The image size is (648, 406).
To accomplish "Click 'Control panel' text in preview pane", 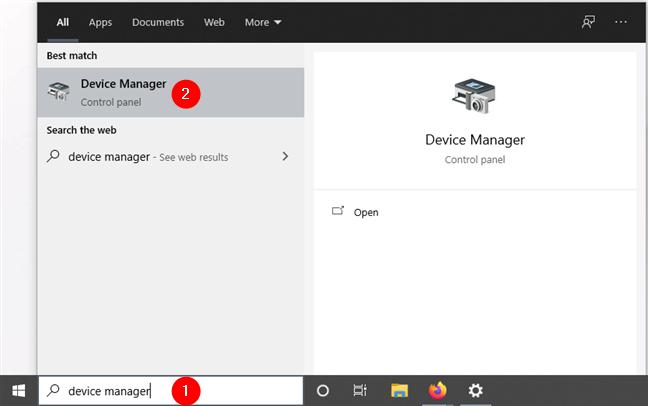I will click(x=475, y=160).
